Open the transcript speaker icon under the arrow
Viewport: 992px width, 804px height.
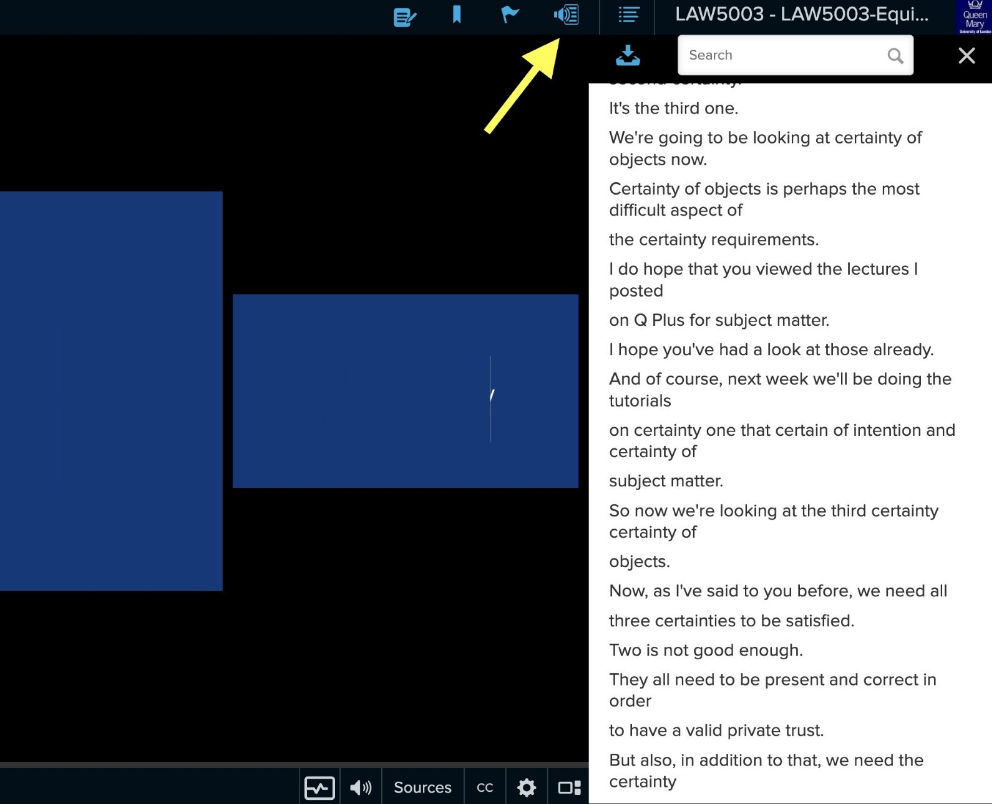point(565,16)
